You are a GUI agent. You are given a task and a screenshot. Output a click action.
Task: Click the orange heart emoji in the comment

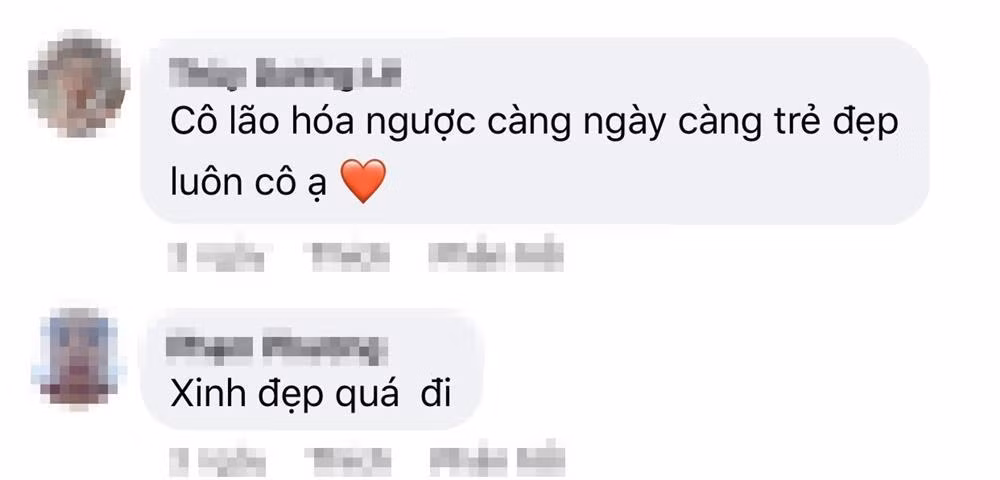(364, 181)
